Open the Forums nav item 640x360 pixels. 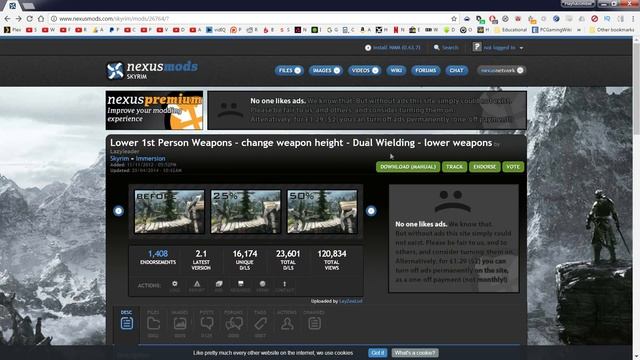point(426,71)
